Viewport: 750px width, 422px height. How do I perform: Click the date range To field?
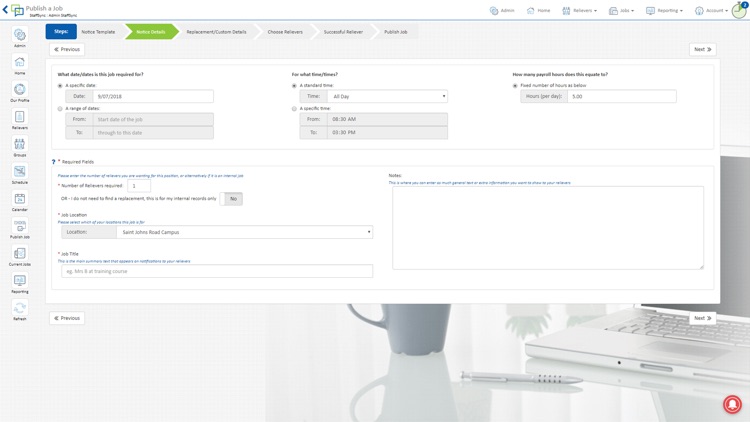[x=153, y=133]
